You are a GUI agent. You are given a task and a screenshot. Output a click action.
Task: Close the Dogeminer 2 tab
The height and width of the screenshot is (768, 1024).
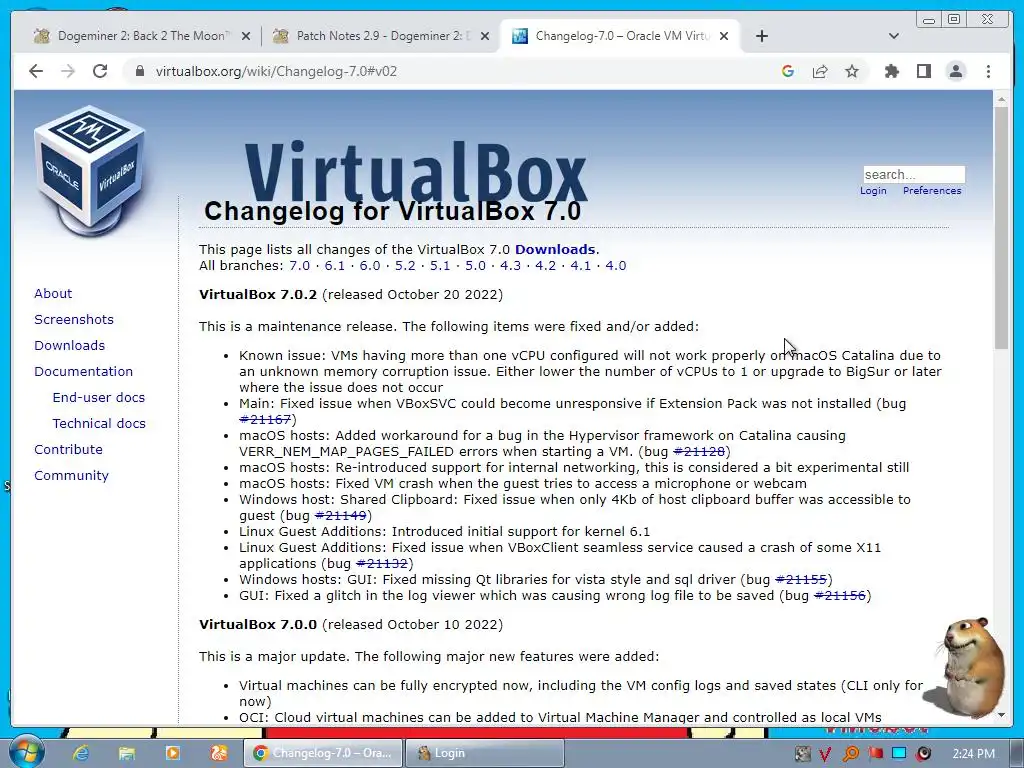point(246,37)
